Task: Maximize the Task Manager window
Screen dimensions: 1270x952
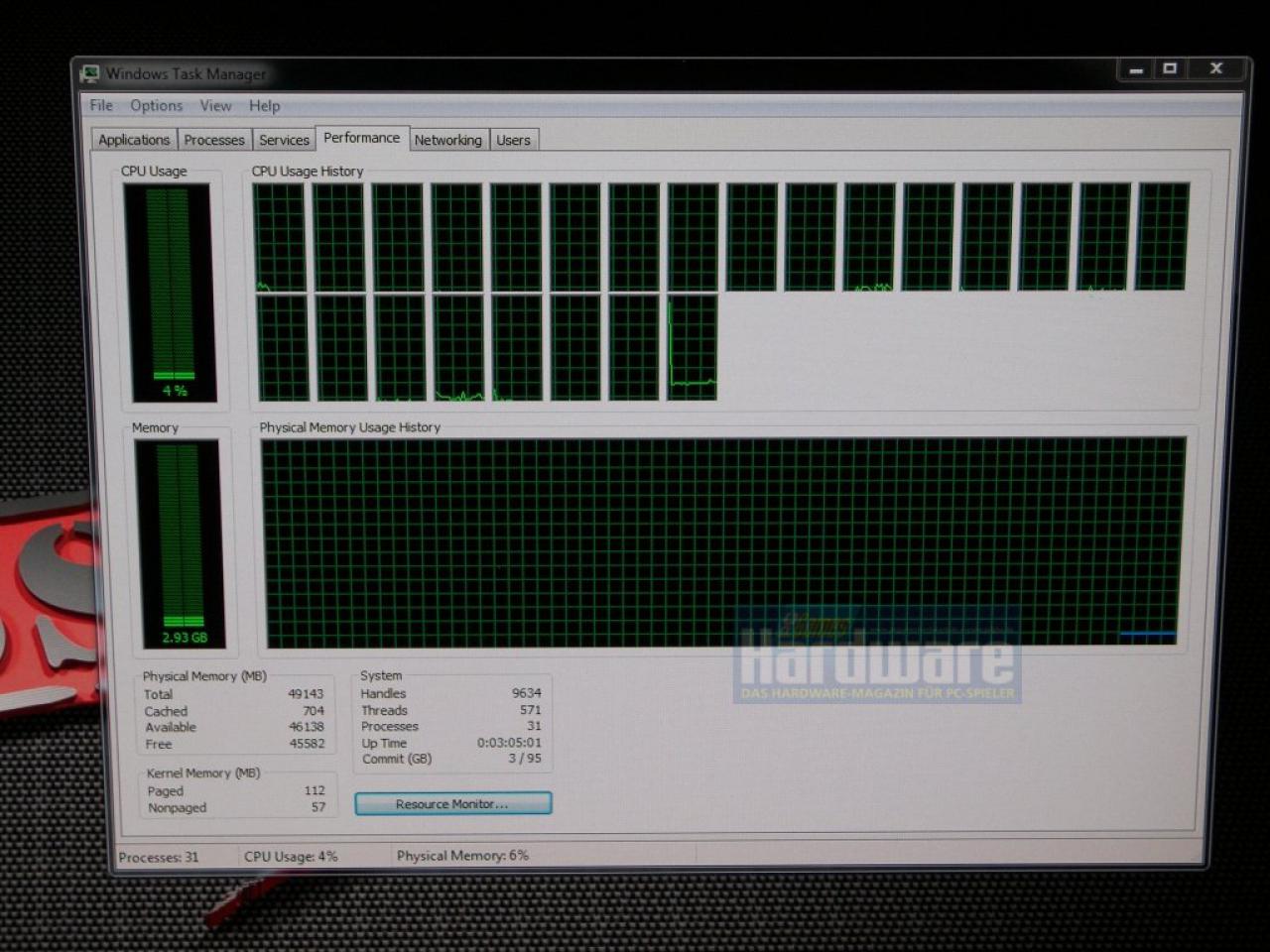Action: (x=1170, y=68)
